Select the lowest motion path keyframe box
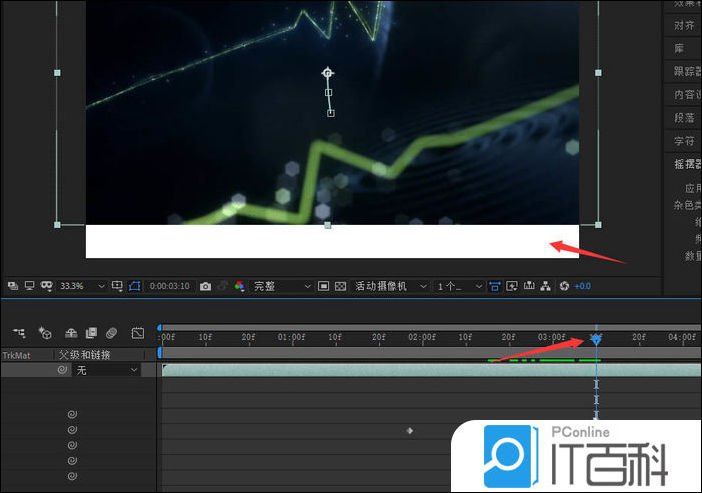Image resolution: width=702 pixels, height=493 pixels. click(x=330, y=113)
